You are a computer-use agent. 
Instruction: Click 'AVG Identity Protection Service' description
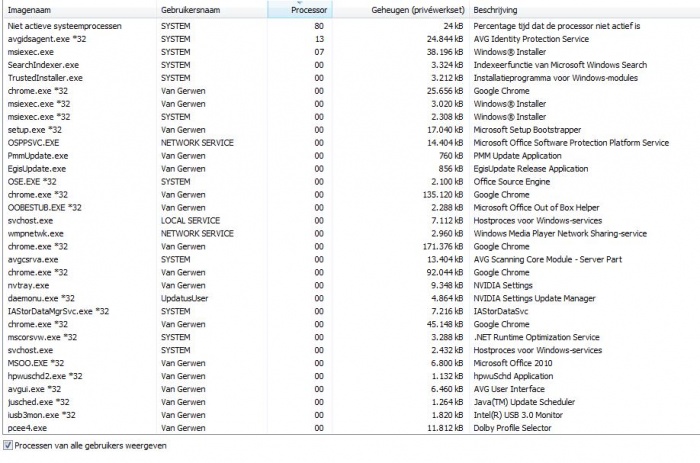tap(531, 39)
